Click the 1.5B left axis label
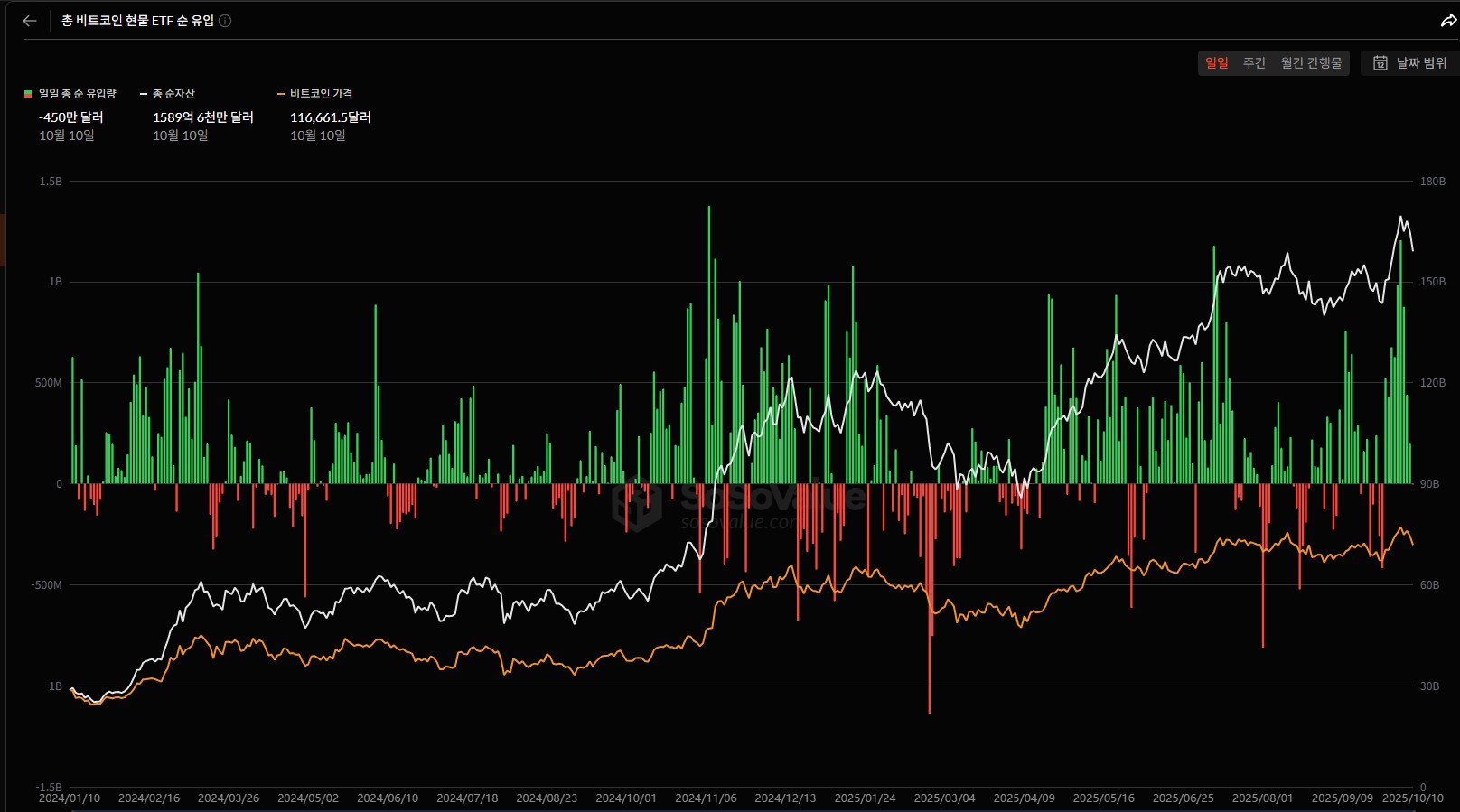The width and height of the screenshot is (1460, 812). coord(51,182)
